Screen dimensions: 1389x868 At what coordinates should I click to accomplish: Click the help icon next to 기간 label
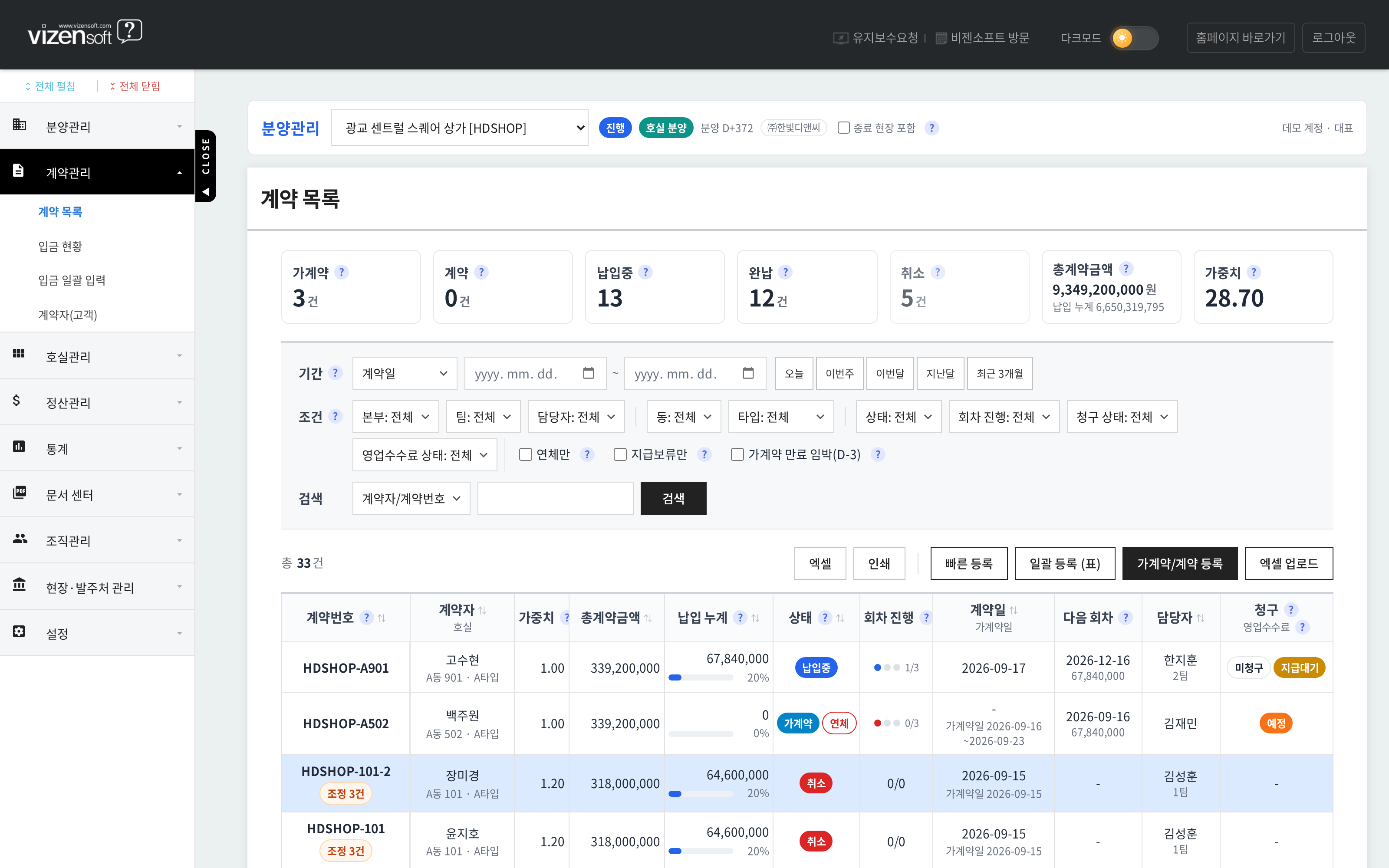pyautogui.click(x=336, y=373)
